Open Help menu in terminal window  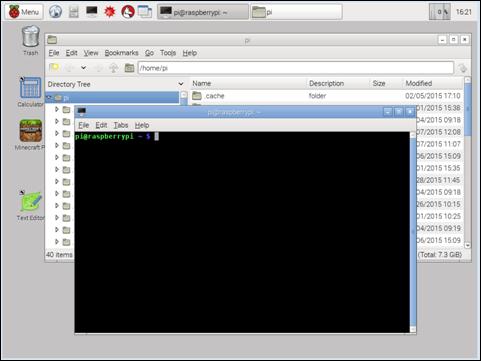(142, 125)
